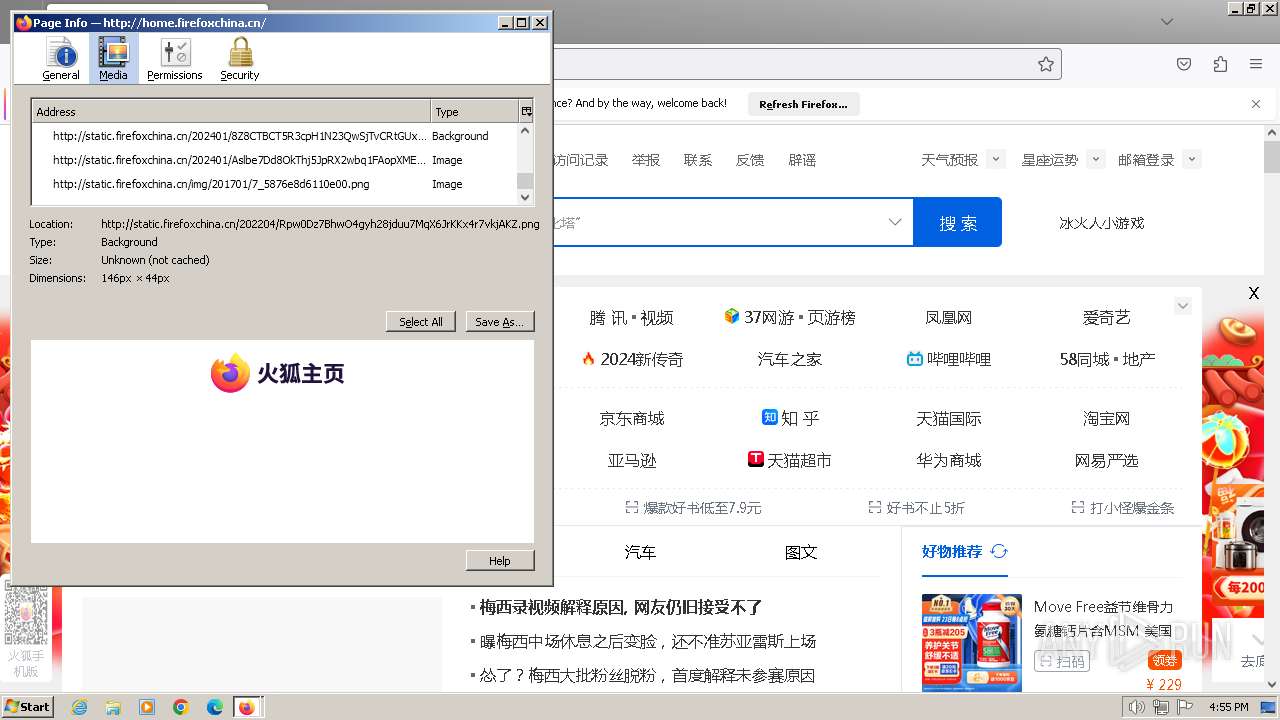Viewport: 1280px width, 720px height.
Task: Expand the 天气预报 dropdown arrow
Action: tap(995, 159)
